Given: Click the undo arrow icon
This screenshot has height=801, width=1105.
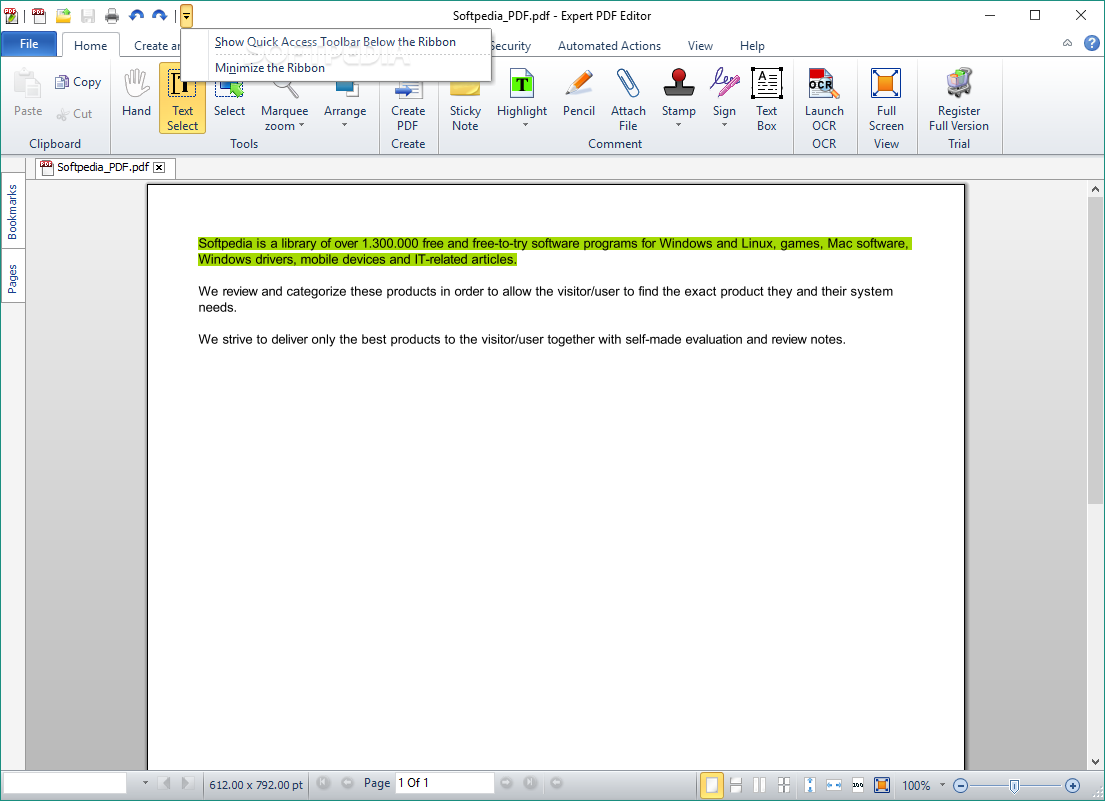Looking at the screenshot, I should point(136,15).
